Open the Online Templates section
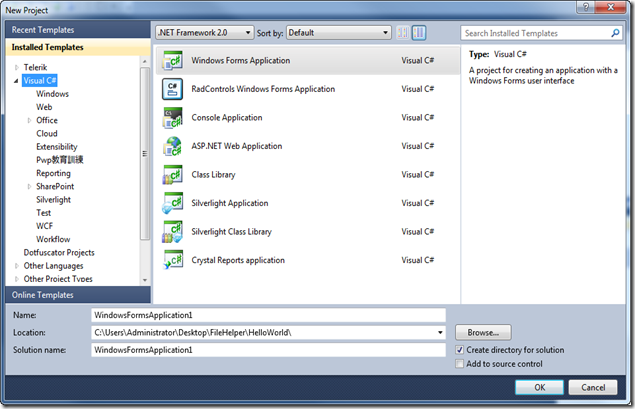This screenshot has width=635, height=409. pos(78,295)
